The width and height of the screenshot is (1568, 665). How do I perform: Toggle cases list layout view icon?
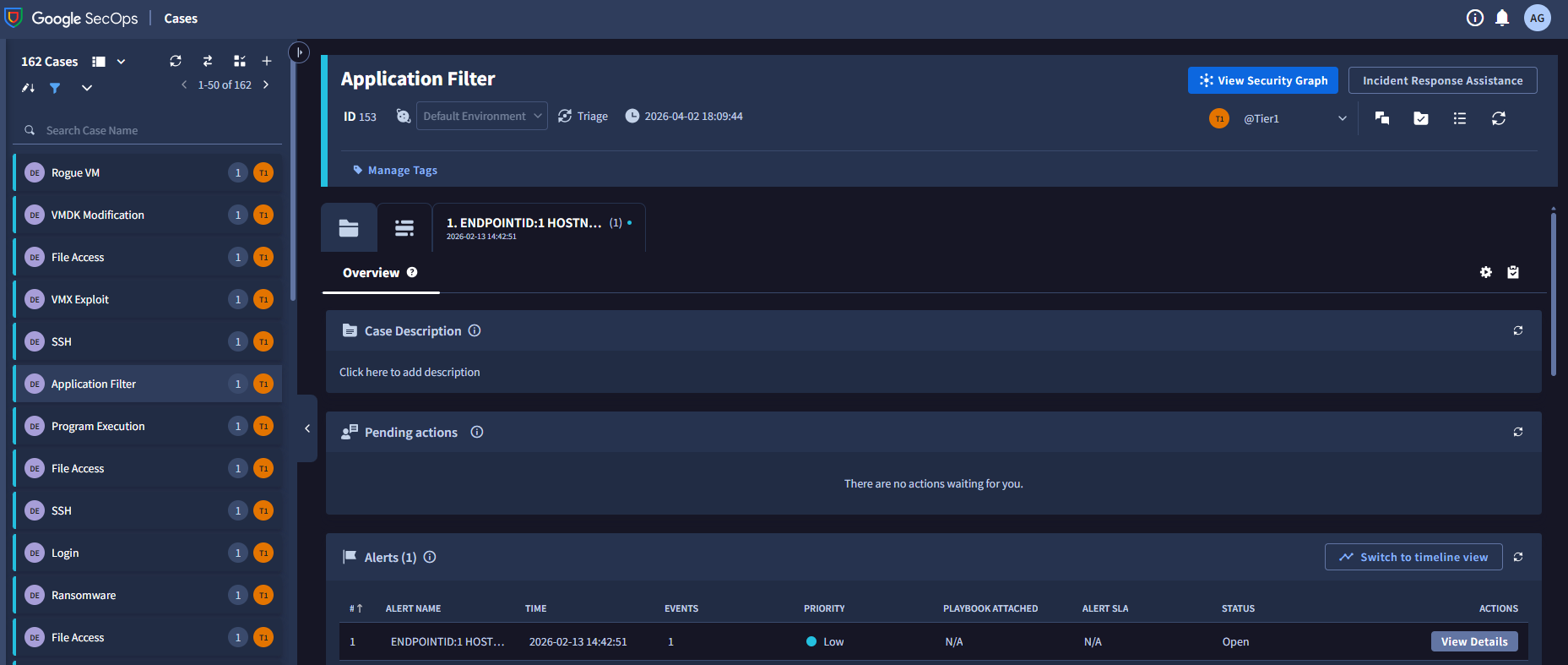click(x=99, y=62)
